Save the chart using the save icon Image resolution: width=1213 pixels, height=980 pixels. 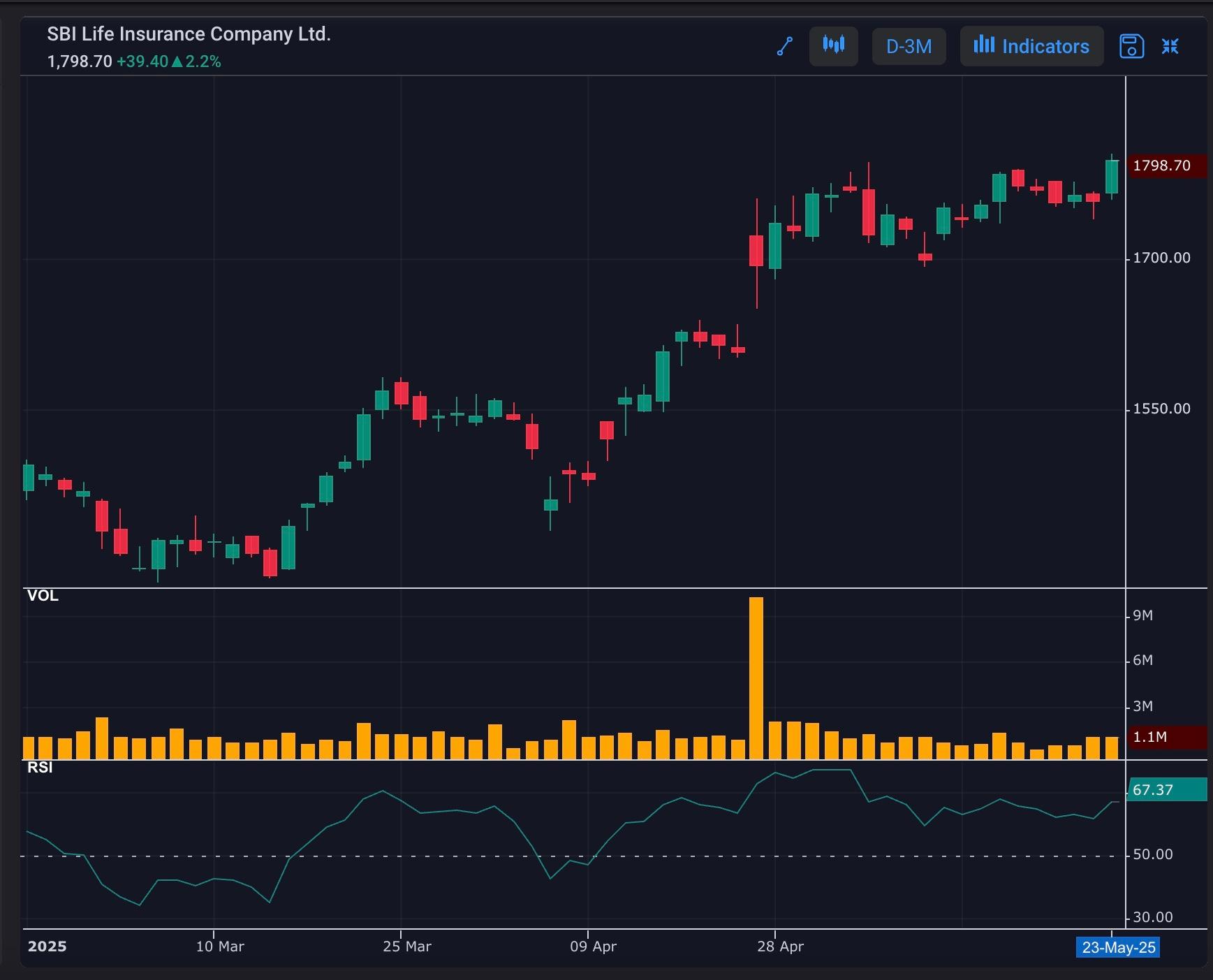point(1131,46)
